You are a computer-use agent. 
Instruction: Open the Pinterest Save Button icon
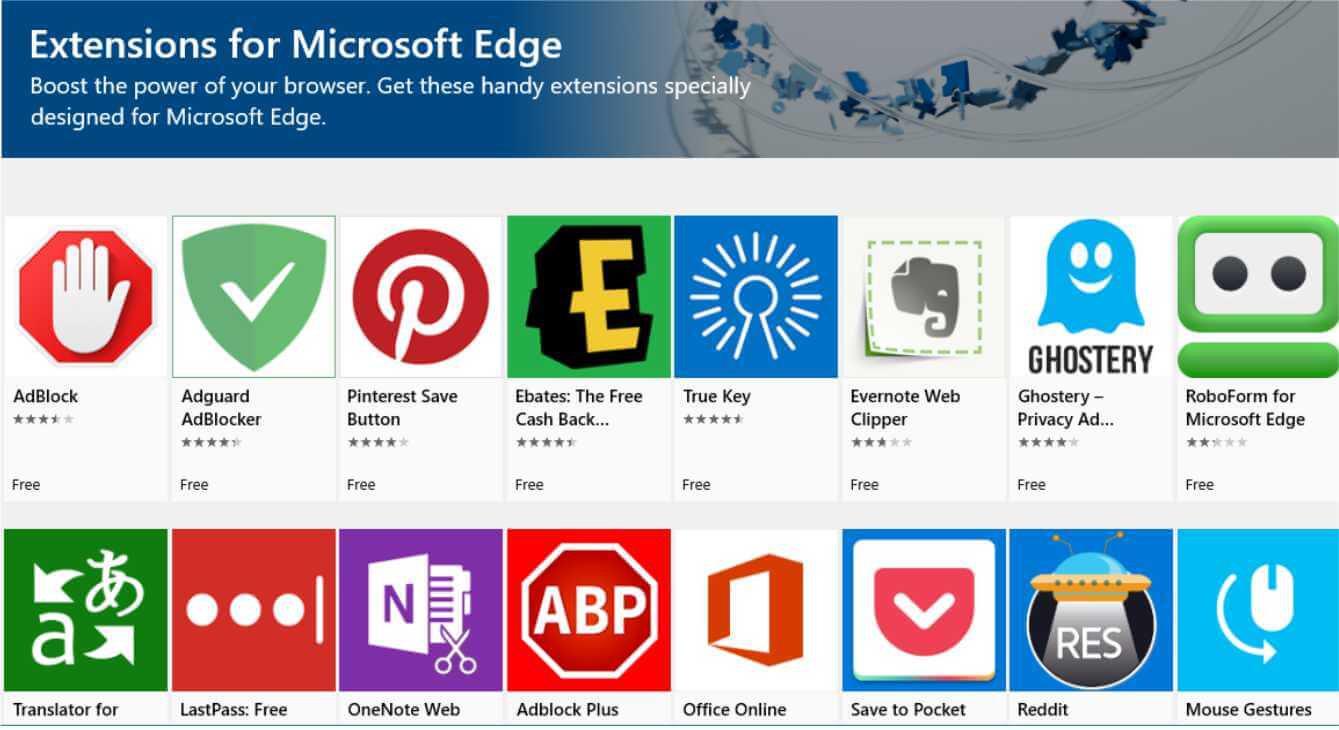pyautogui.click(x=421, y=297)
